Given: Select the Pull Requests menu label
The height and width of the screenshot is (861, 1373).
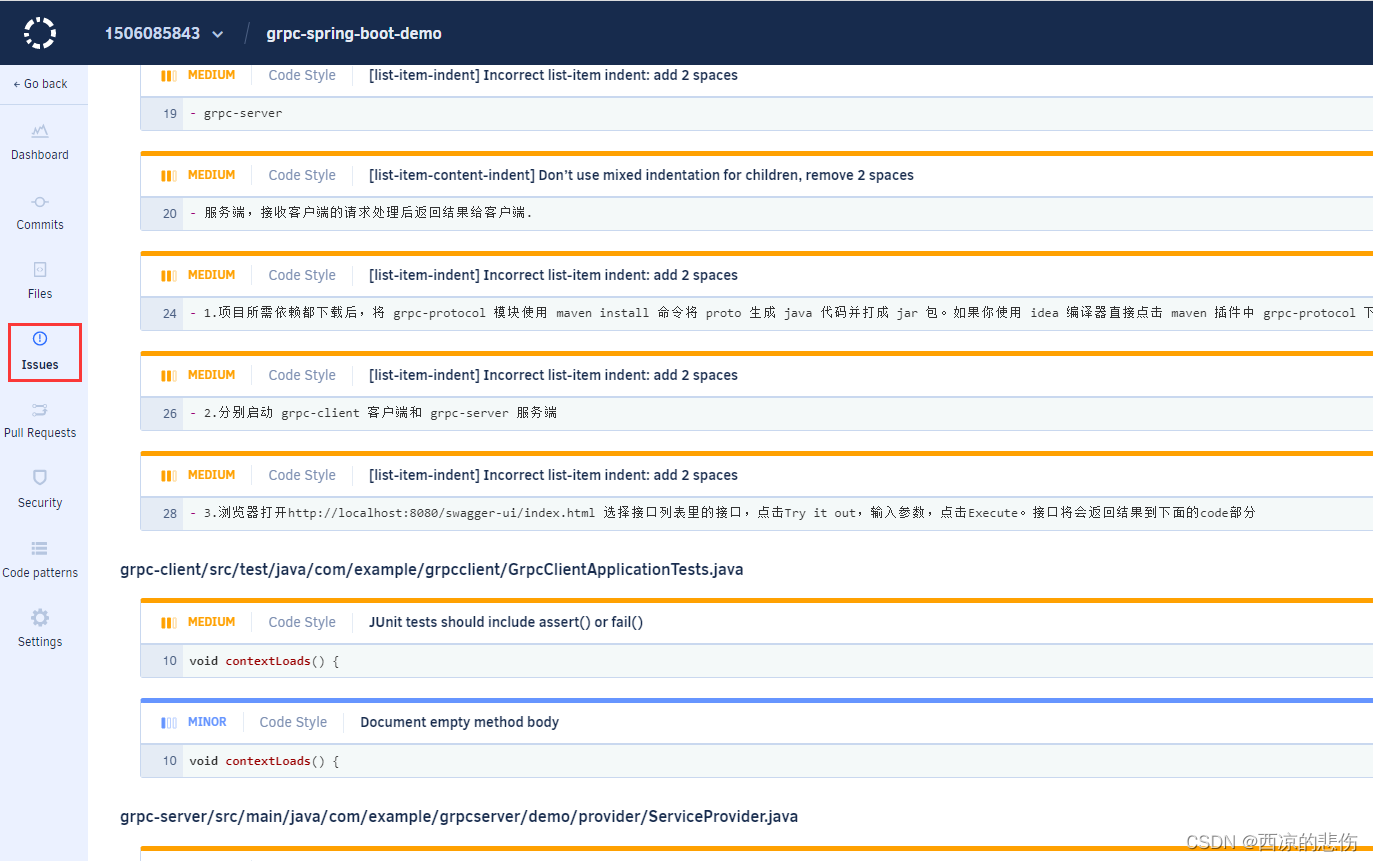Looking at the screenshot, I should [40, 433].
